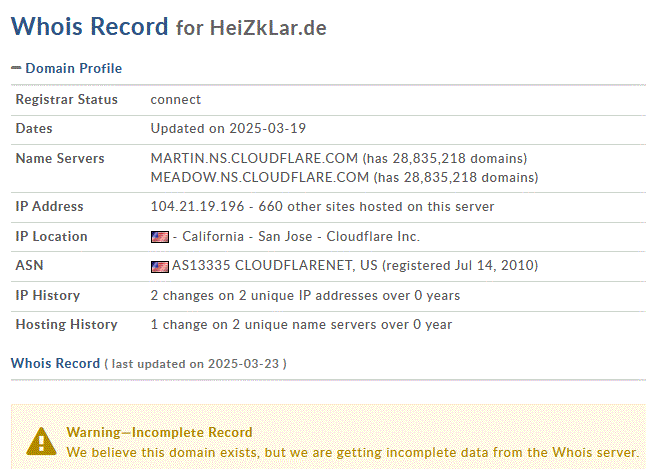
Task: Open MEADOW.NS.CLOUDFLARE.COM name server
Action: [x=260, y=177]
